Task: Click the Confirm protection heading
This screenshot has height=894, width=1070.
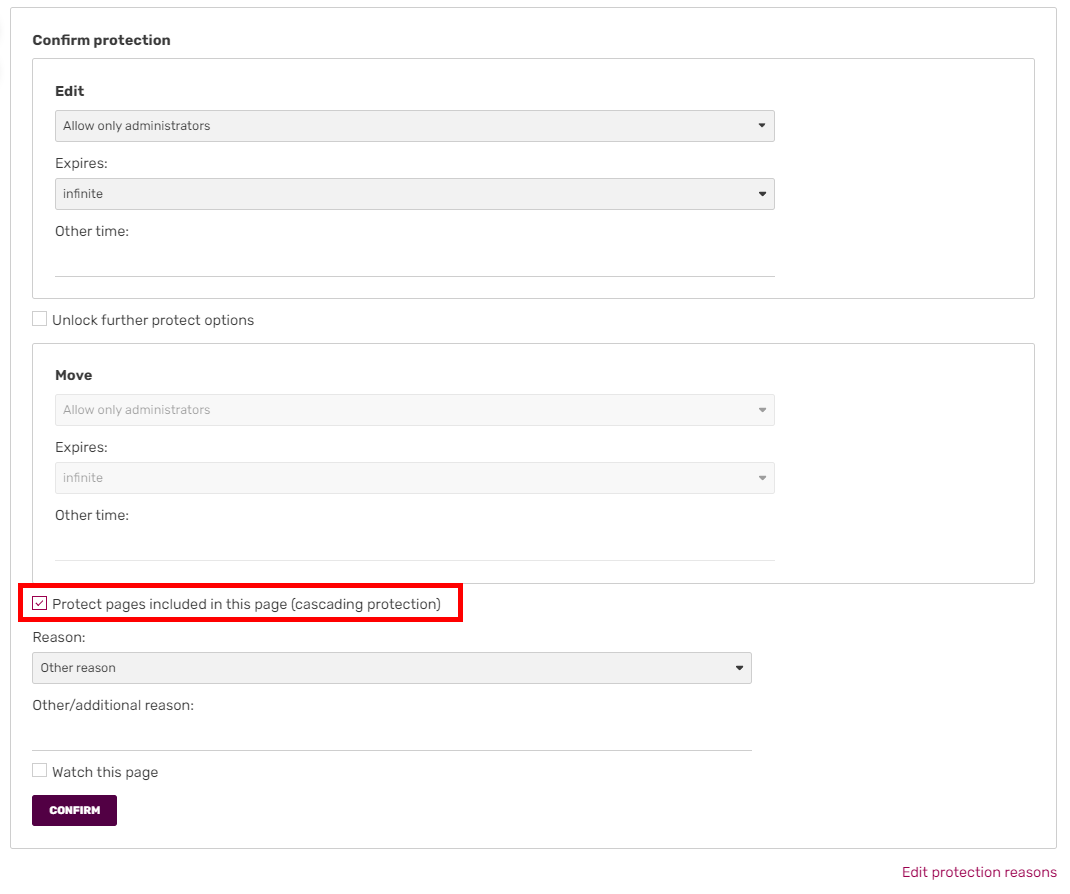Action: (x=101, y=40)
